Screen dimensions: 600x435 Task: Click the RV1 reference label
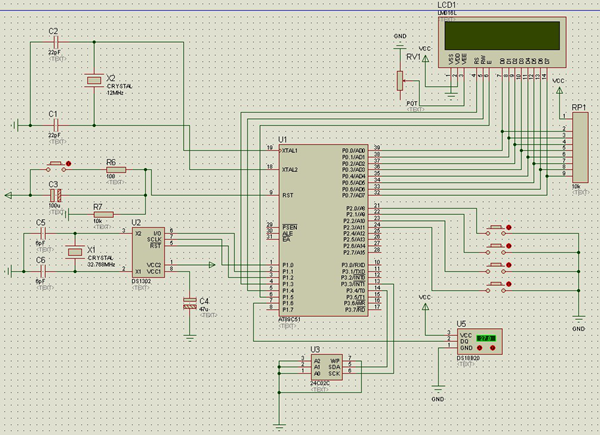pyautogui.click(x=414, y=57)
